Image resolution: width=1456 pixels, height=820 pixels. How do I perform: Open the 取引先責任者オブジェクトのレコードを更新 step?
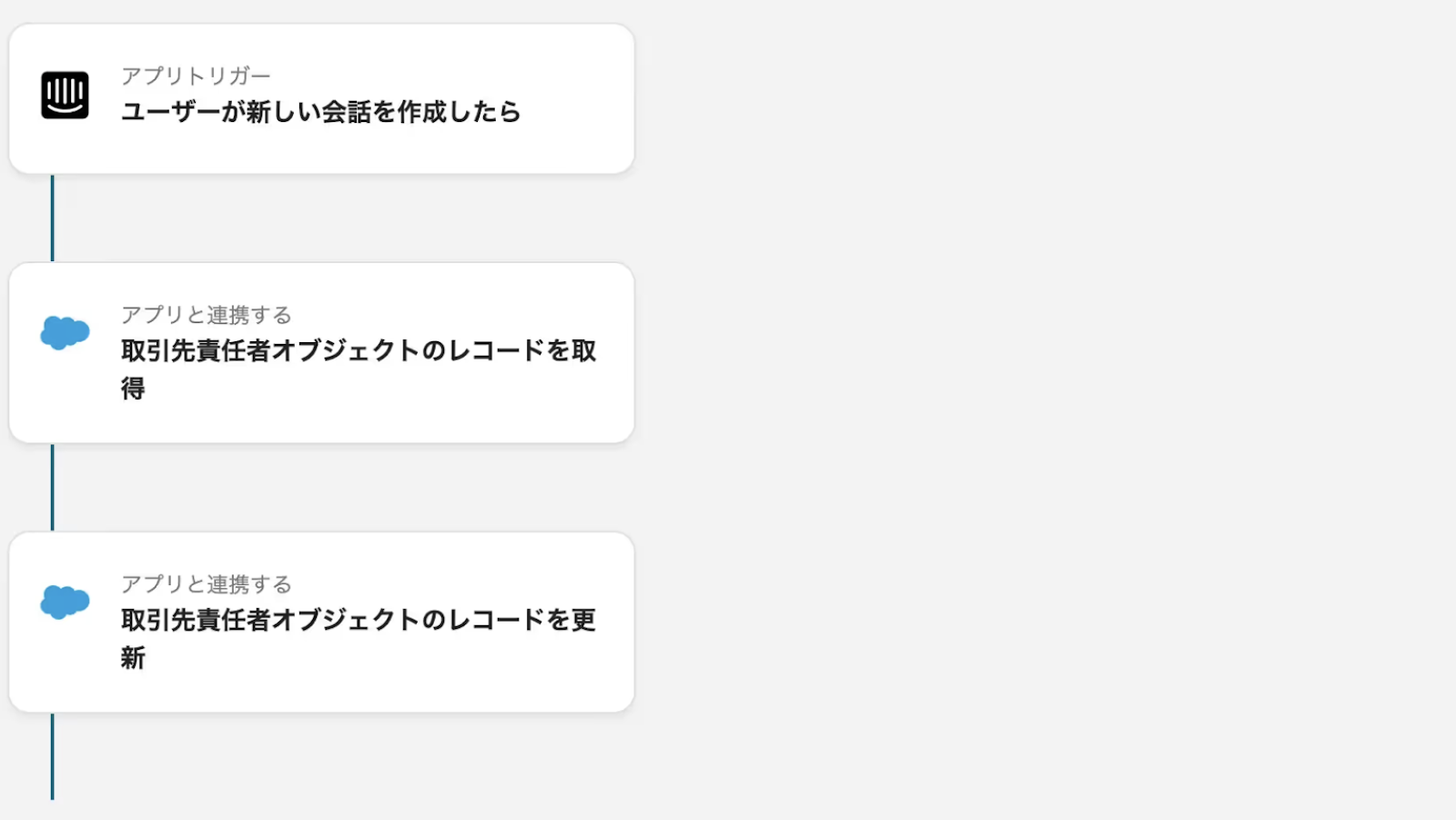coord(358,620)
